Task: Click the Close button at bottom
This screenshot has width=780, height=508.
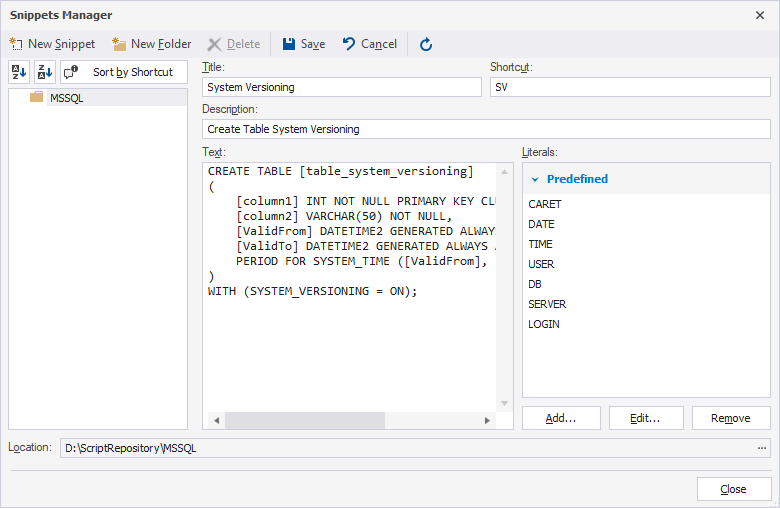Action: pos(734,489)
